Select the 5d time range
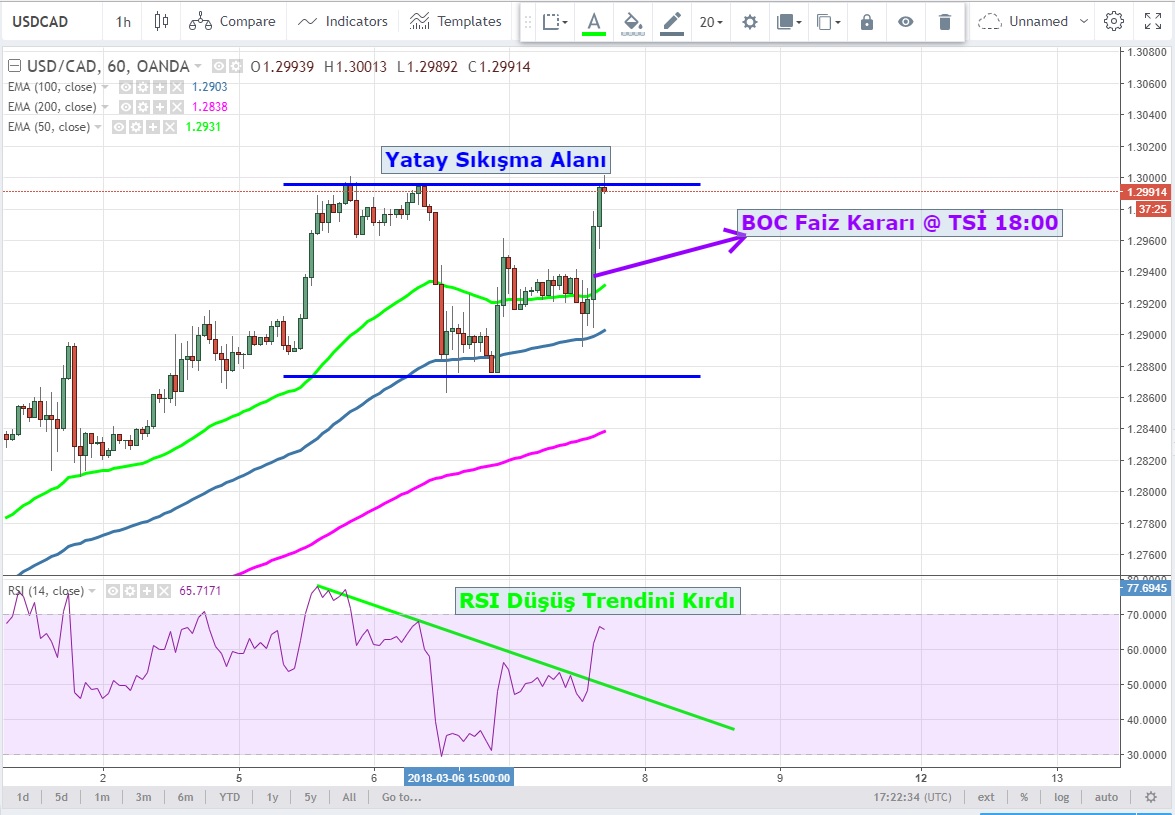 coord(62,797)
